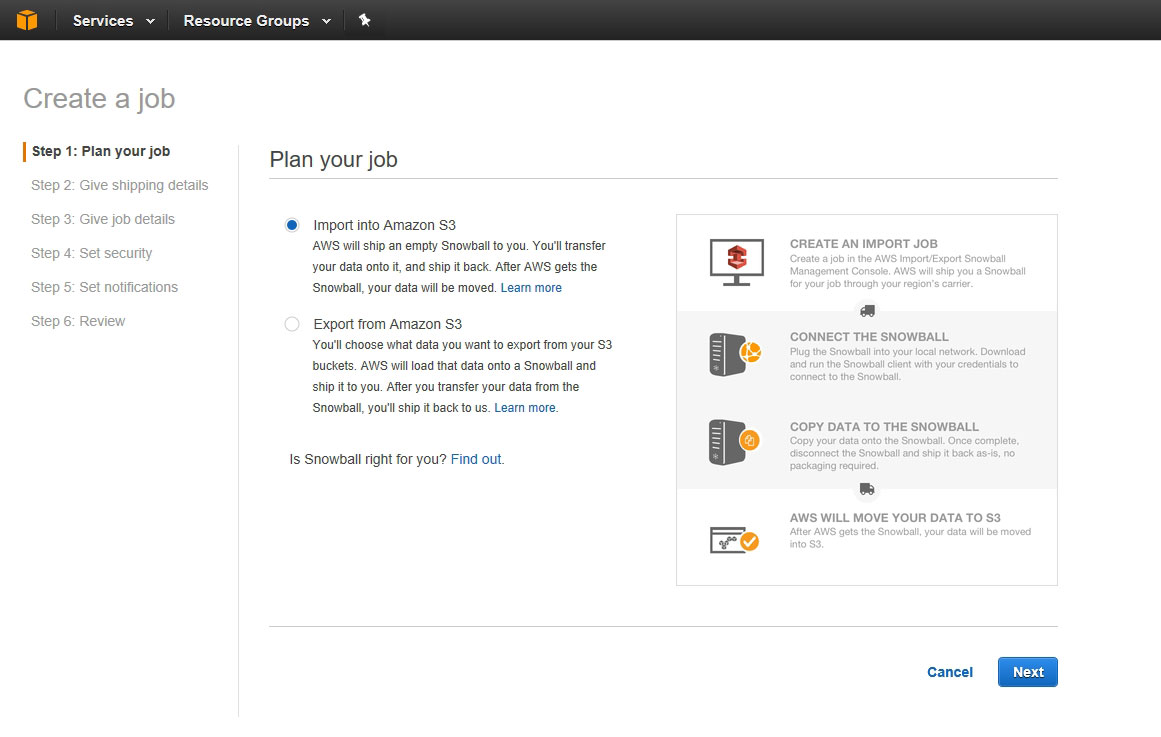
Task: Expand the Services dropdown menu
Action: pos(114,21)
